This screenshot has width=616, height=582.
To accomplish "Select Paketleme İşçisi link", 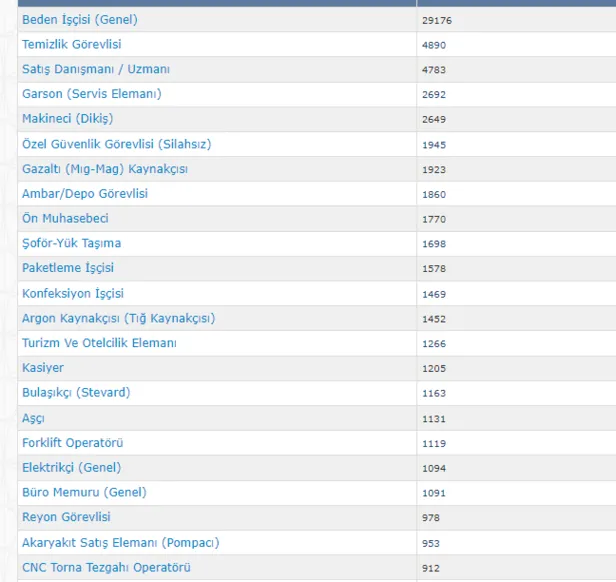I will click(68, 268).
